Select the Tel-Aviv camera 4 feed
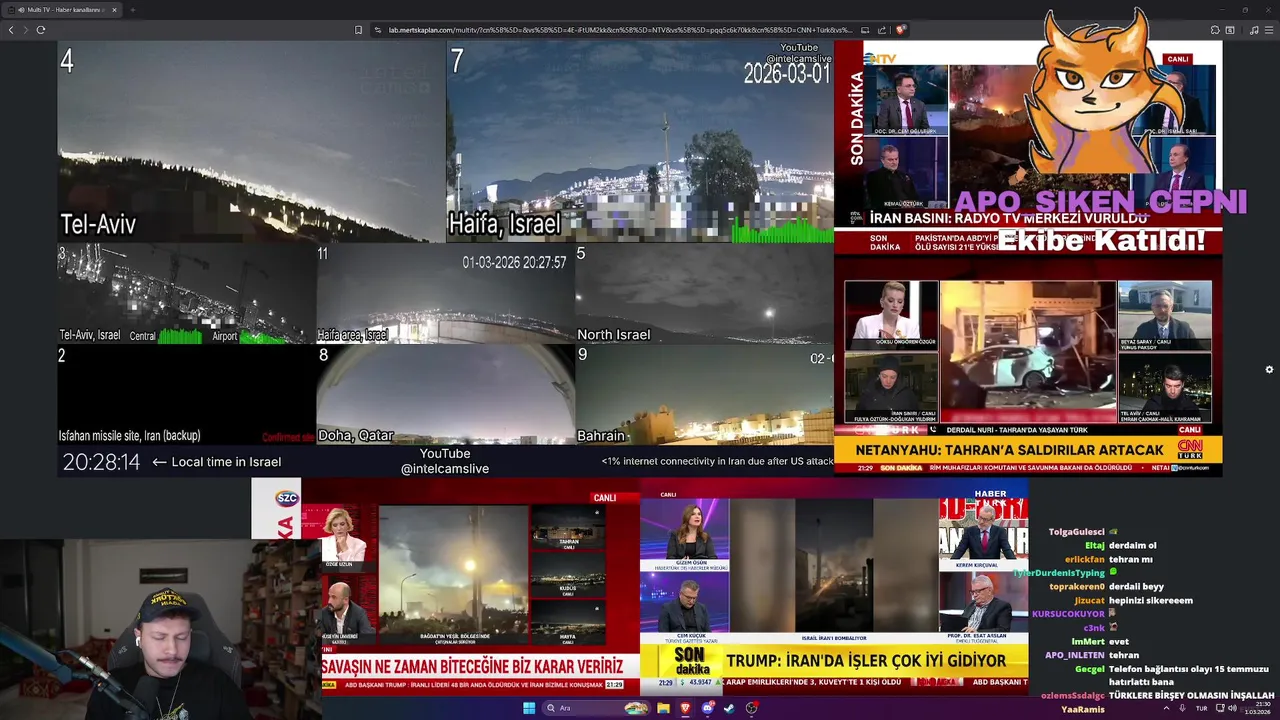The image size is (1280, 720). click(251, 141)
